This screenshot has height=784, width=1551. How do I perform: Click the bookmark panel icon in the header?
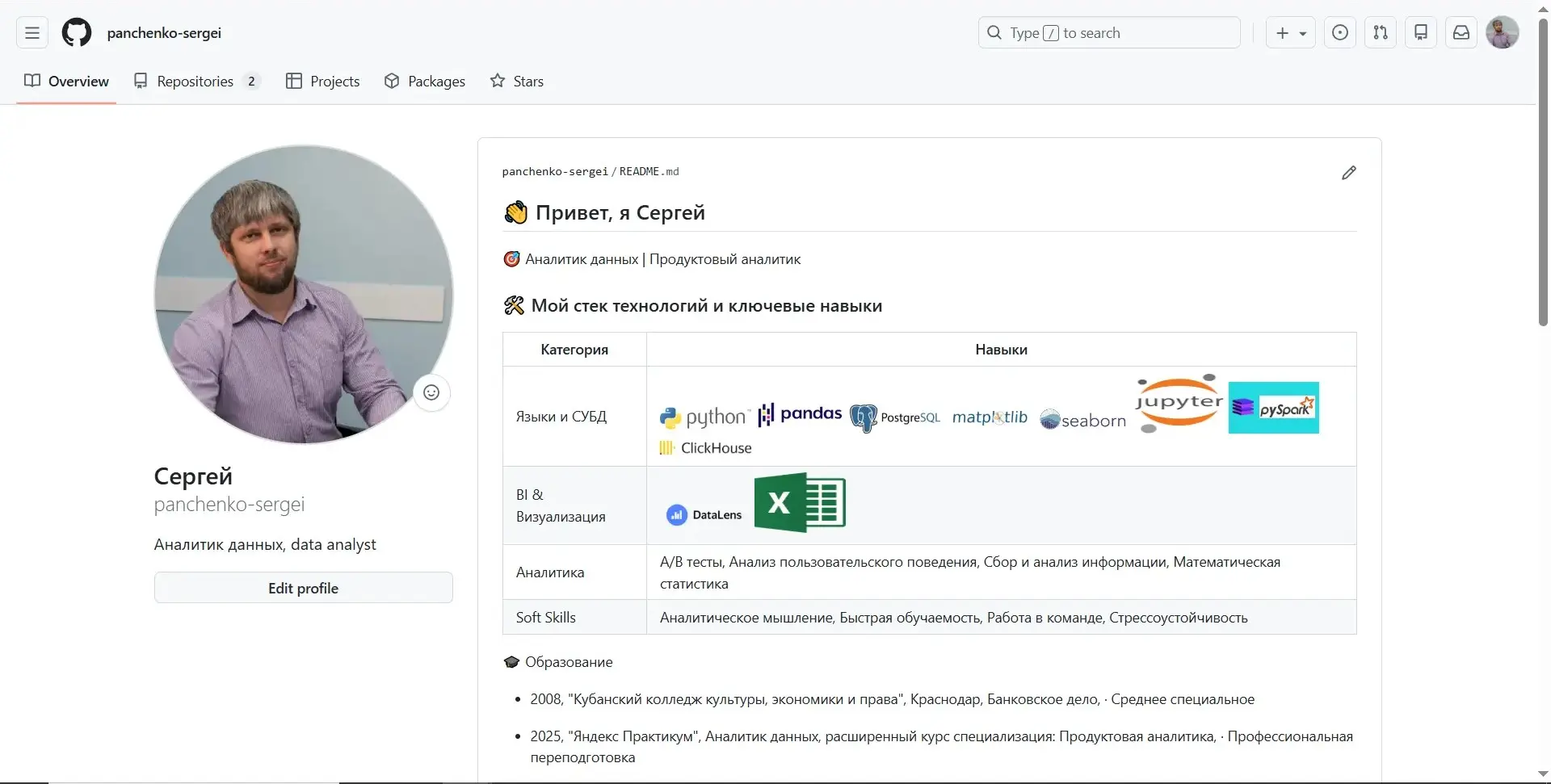pyautogui.click(x=1420, y=32)
